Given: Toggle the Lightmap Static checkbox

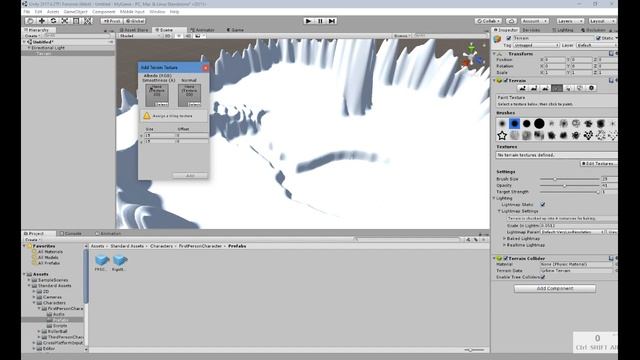Looking at the screenshot, I should pyautogui.click(x=542, y=204).
